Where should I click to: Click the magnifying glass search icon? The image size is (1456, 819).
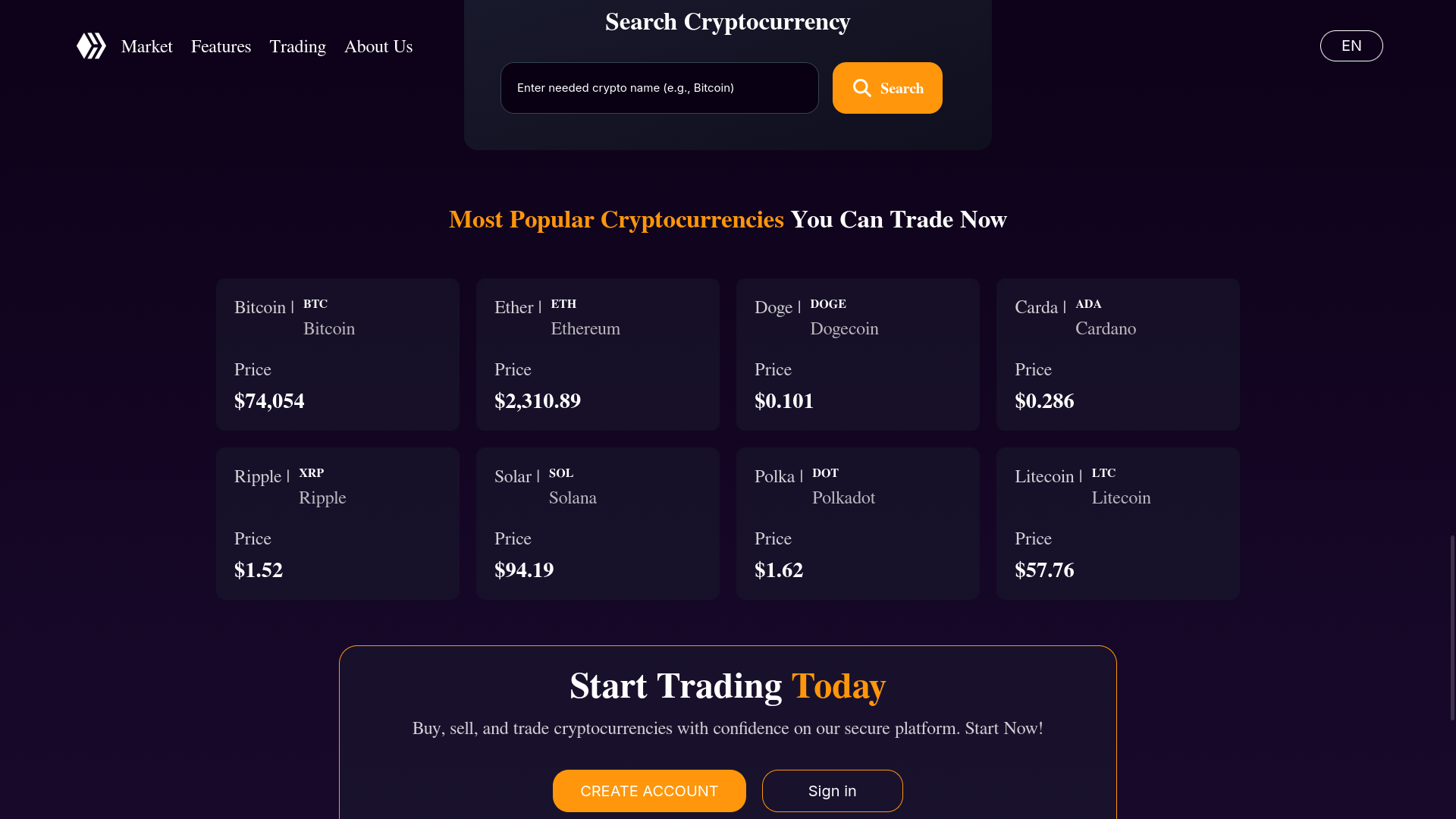point(861,88)
